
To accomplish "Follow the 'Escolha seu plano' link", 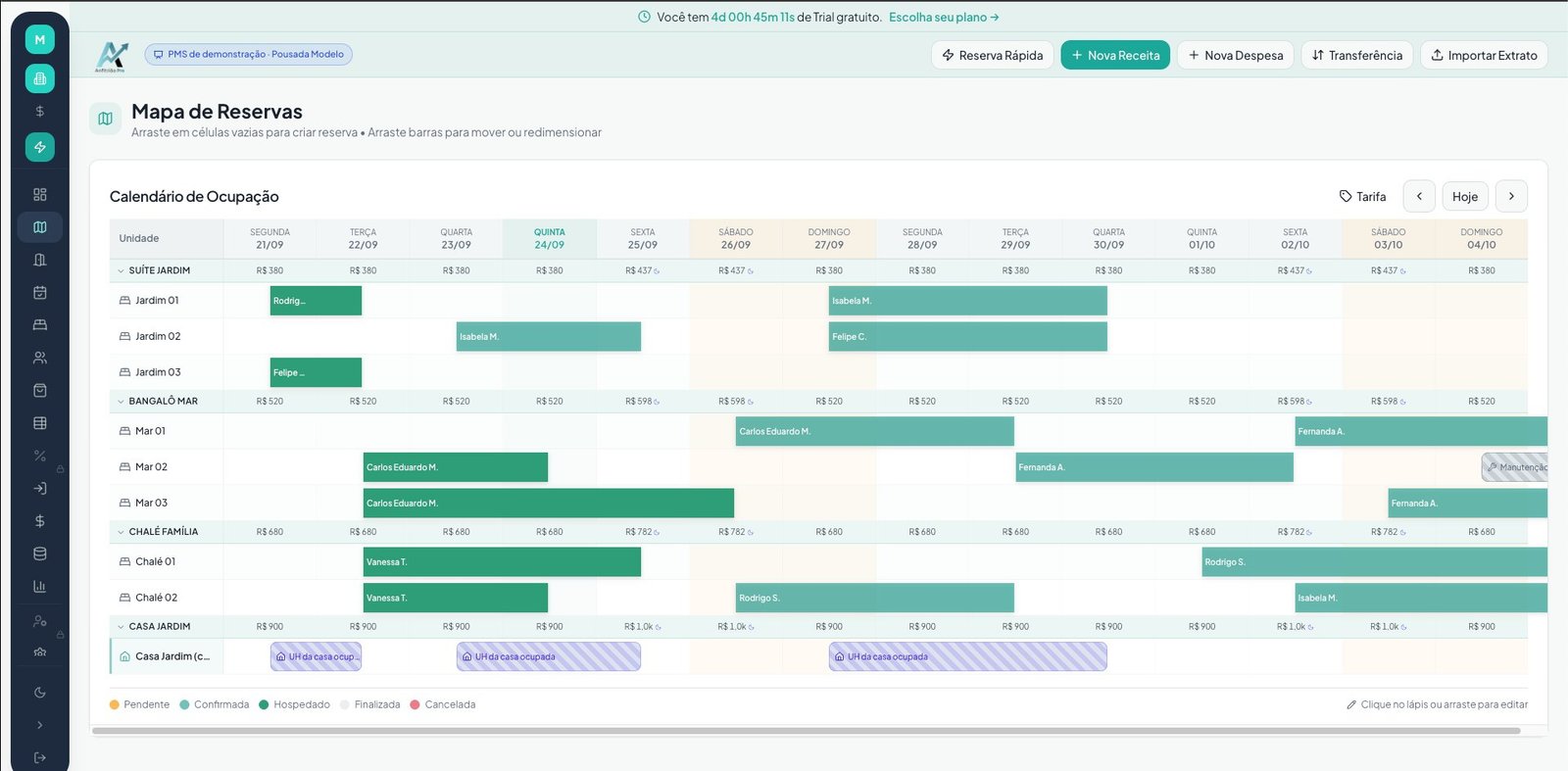I will click(944, 18).
